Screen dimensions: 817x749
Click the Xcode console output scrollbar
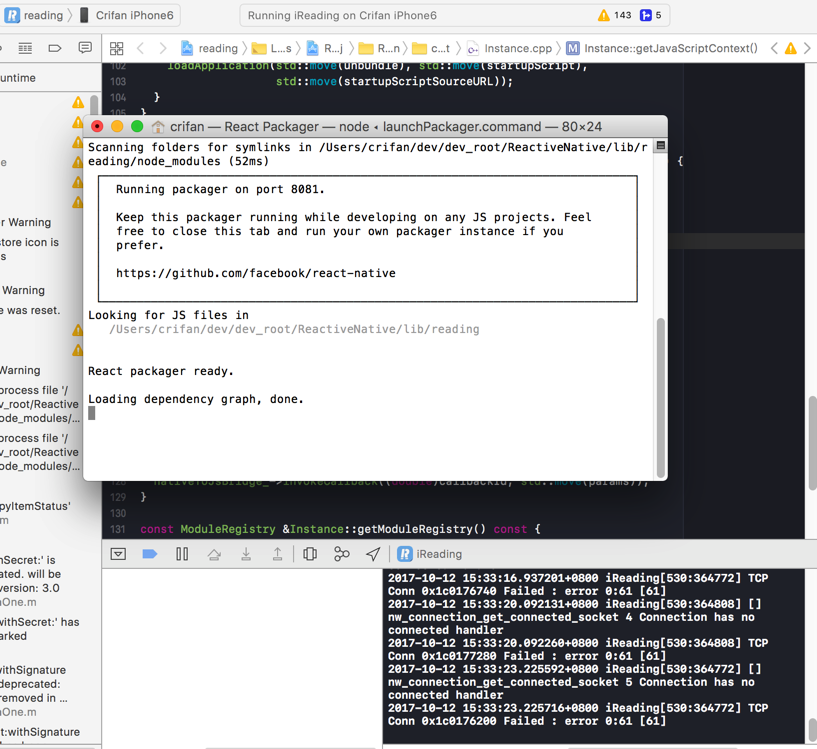(812, 729)
